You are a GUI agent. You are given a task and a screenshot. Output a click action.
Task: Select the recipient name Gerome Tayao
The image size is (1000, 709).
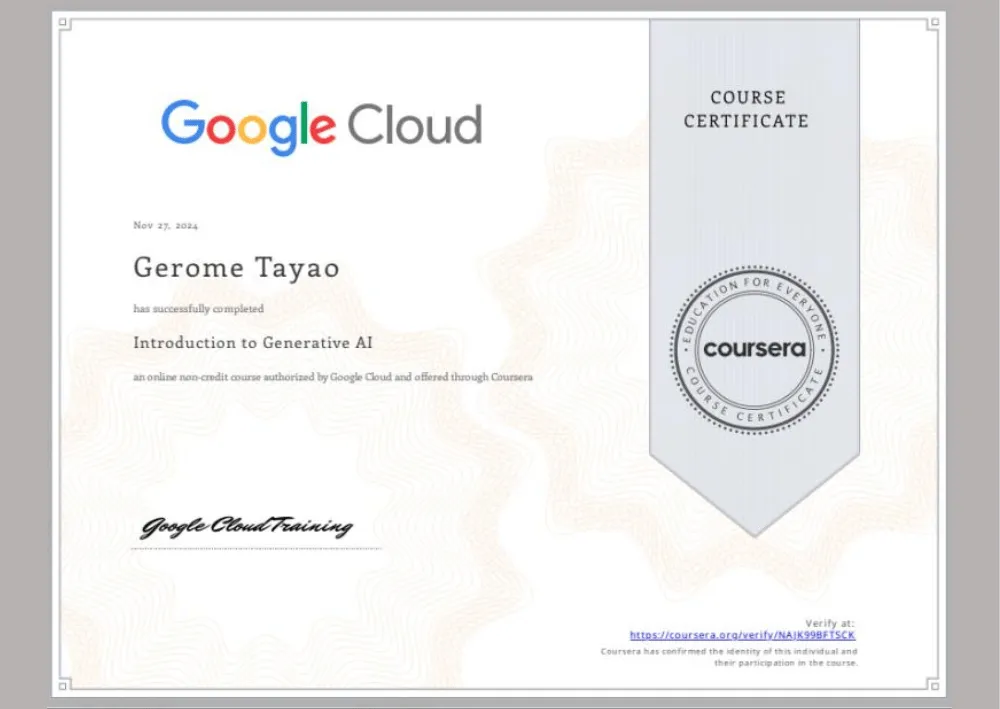[x=236, y=268]
